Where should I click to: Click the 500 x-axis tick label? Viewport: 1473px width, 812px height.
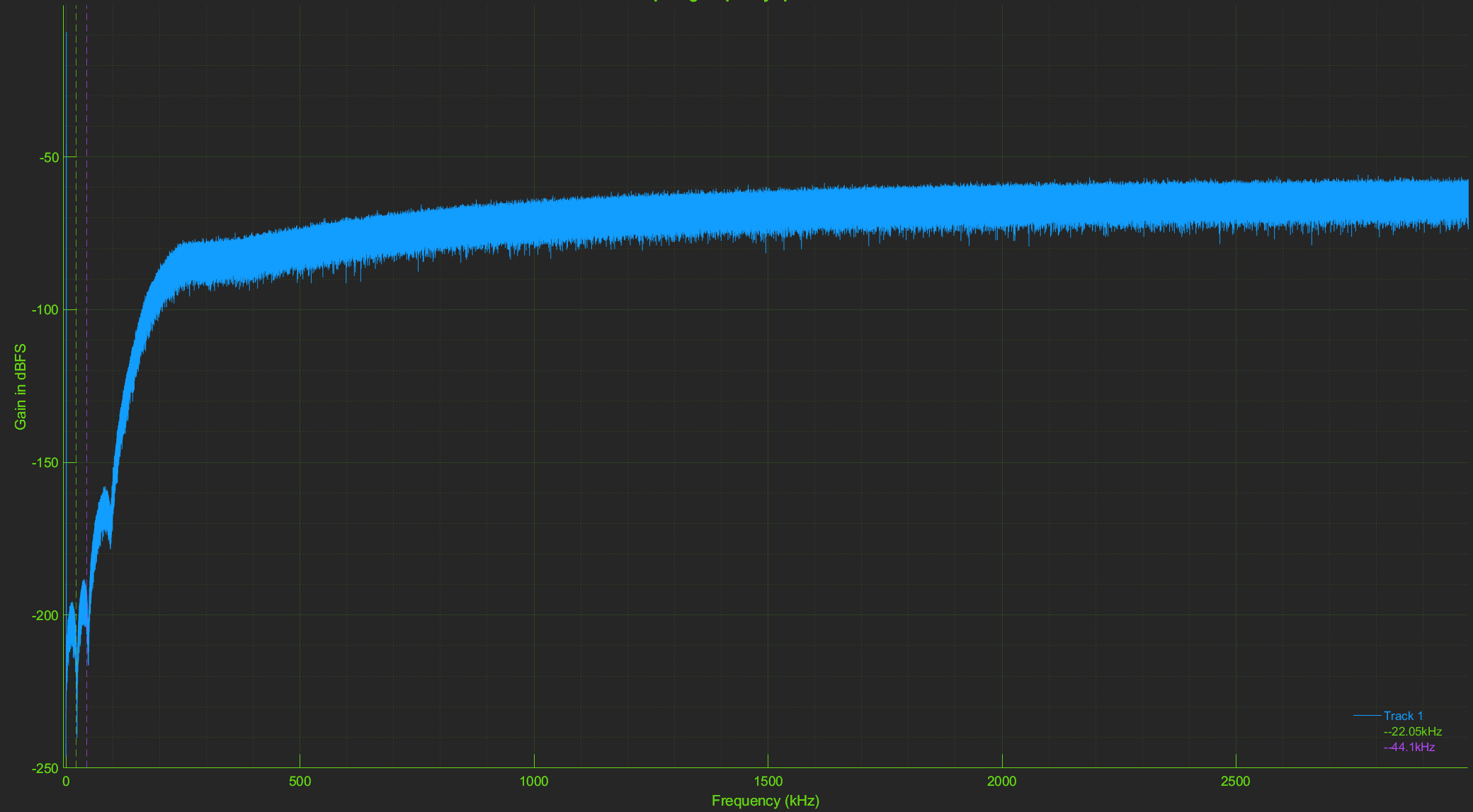coord(300,782)
